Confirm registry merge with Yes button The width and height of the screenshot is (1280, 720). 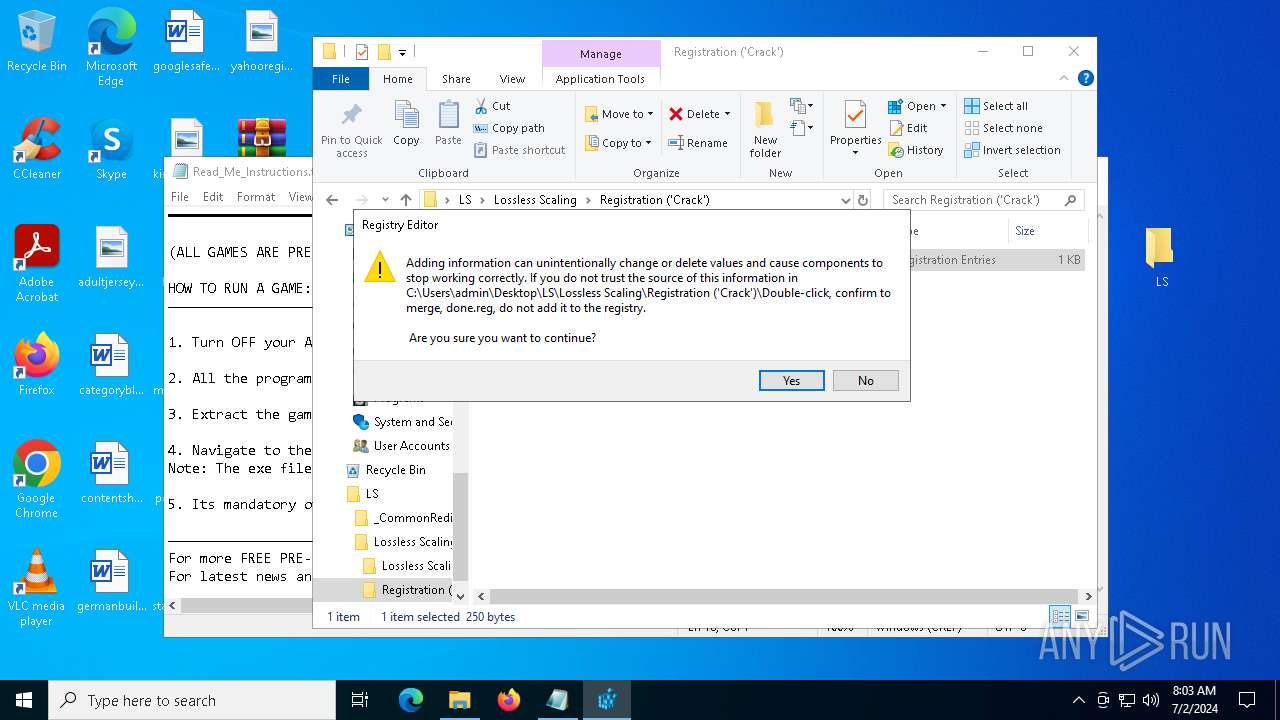click(x=791, y=381)
